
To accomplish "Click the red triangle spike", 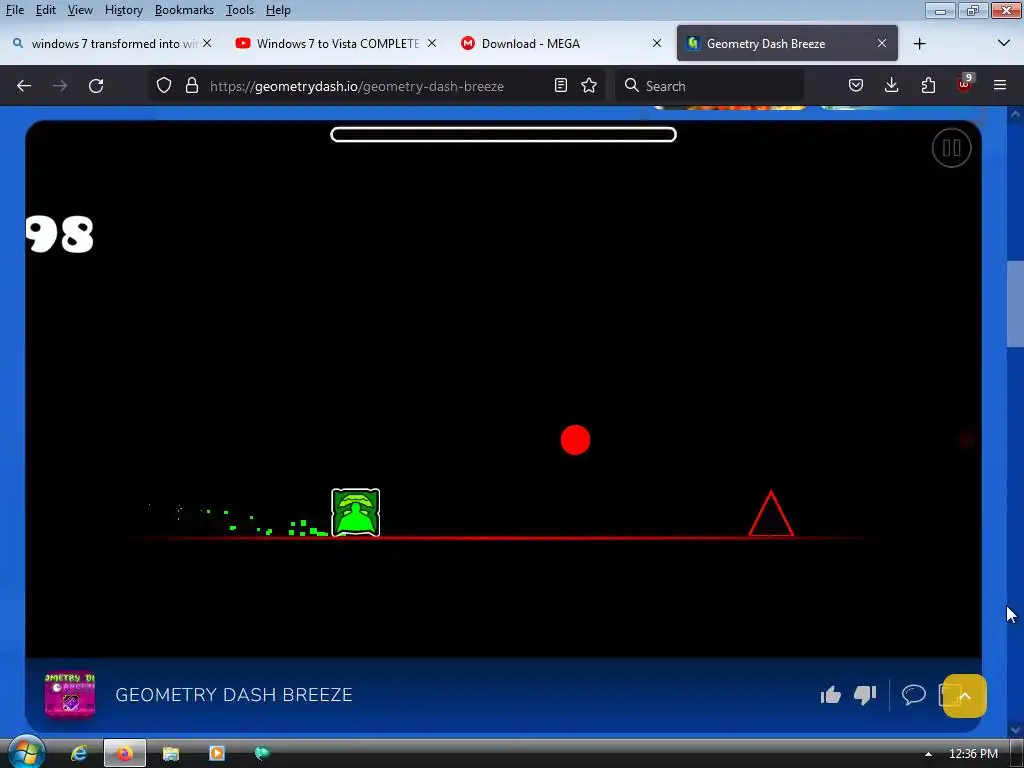I will coord(771,514).
